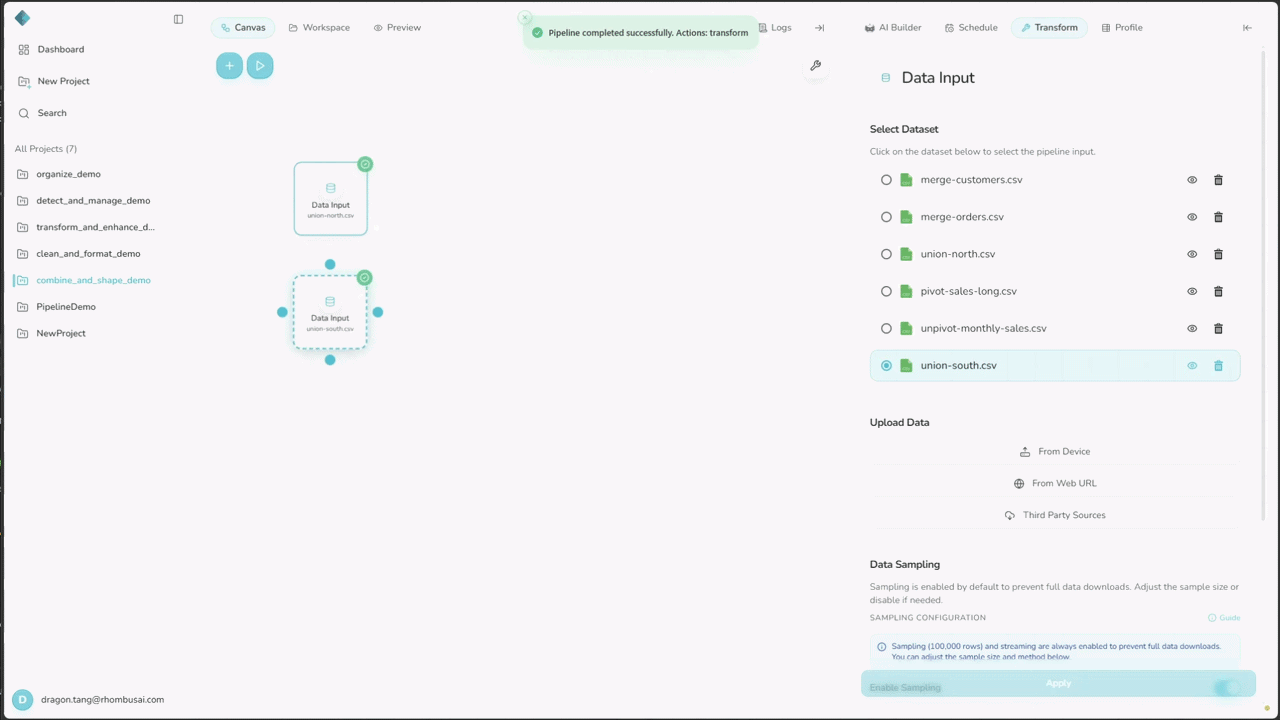The height and width of the screenshot is (720, 1280).
Task: Select the union-north.csv Data Input node
Action: (331, 199)
